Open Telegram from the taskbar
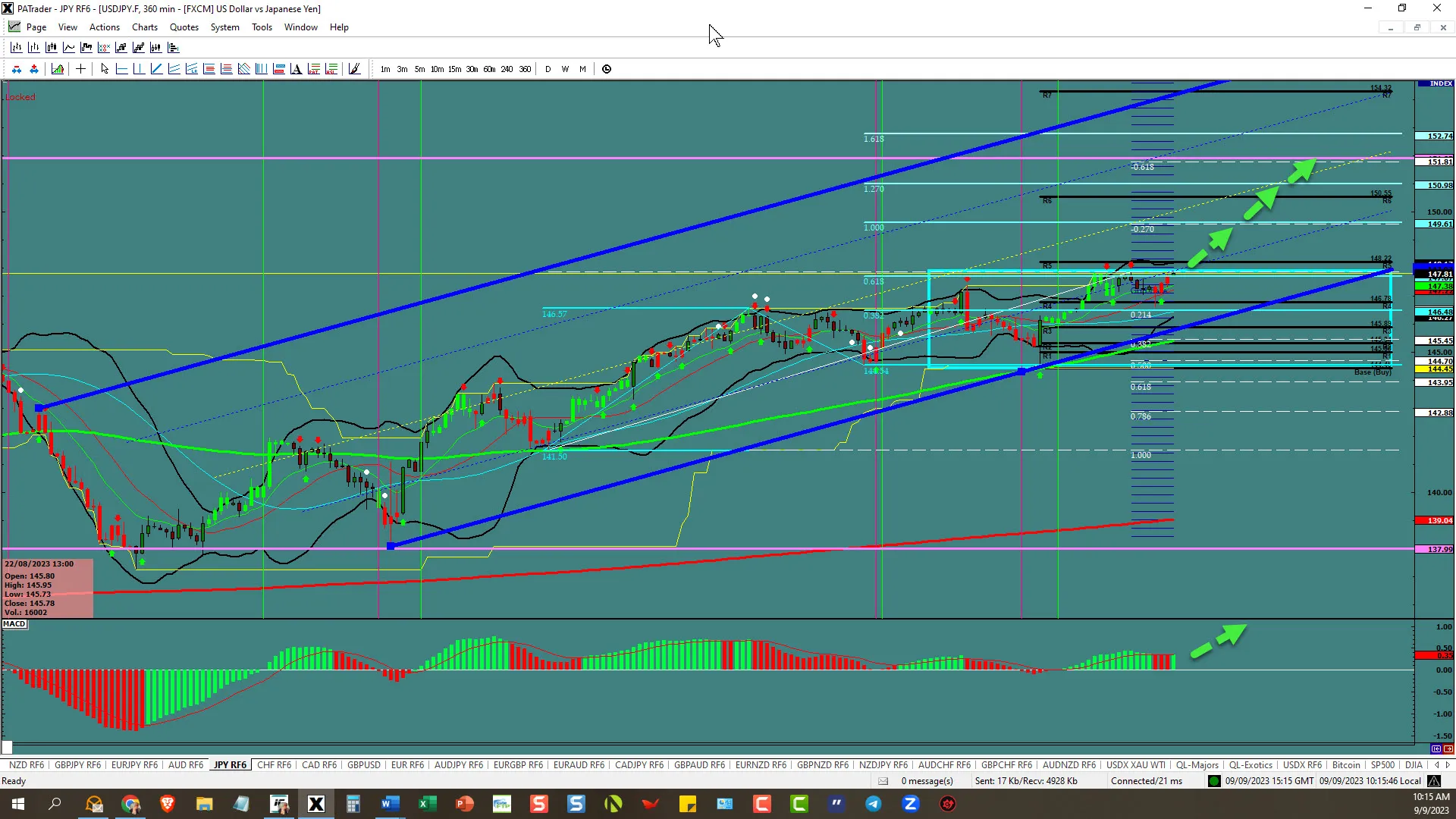1456x819 pixels. [874, 804]
